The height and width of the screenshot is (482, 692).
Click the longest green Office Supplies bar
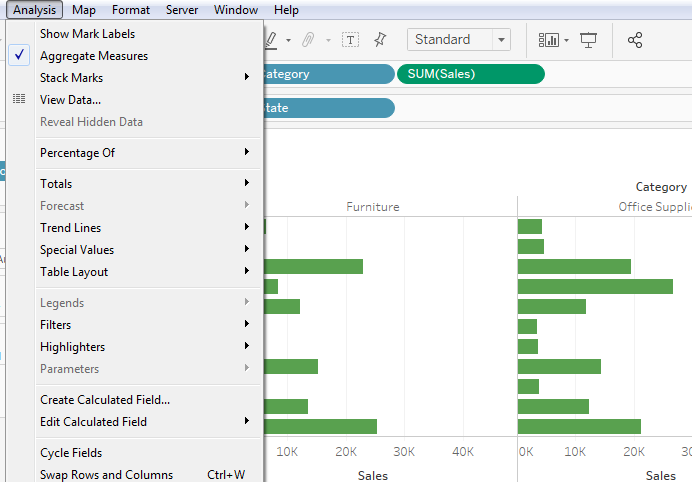595,286
